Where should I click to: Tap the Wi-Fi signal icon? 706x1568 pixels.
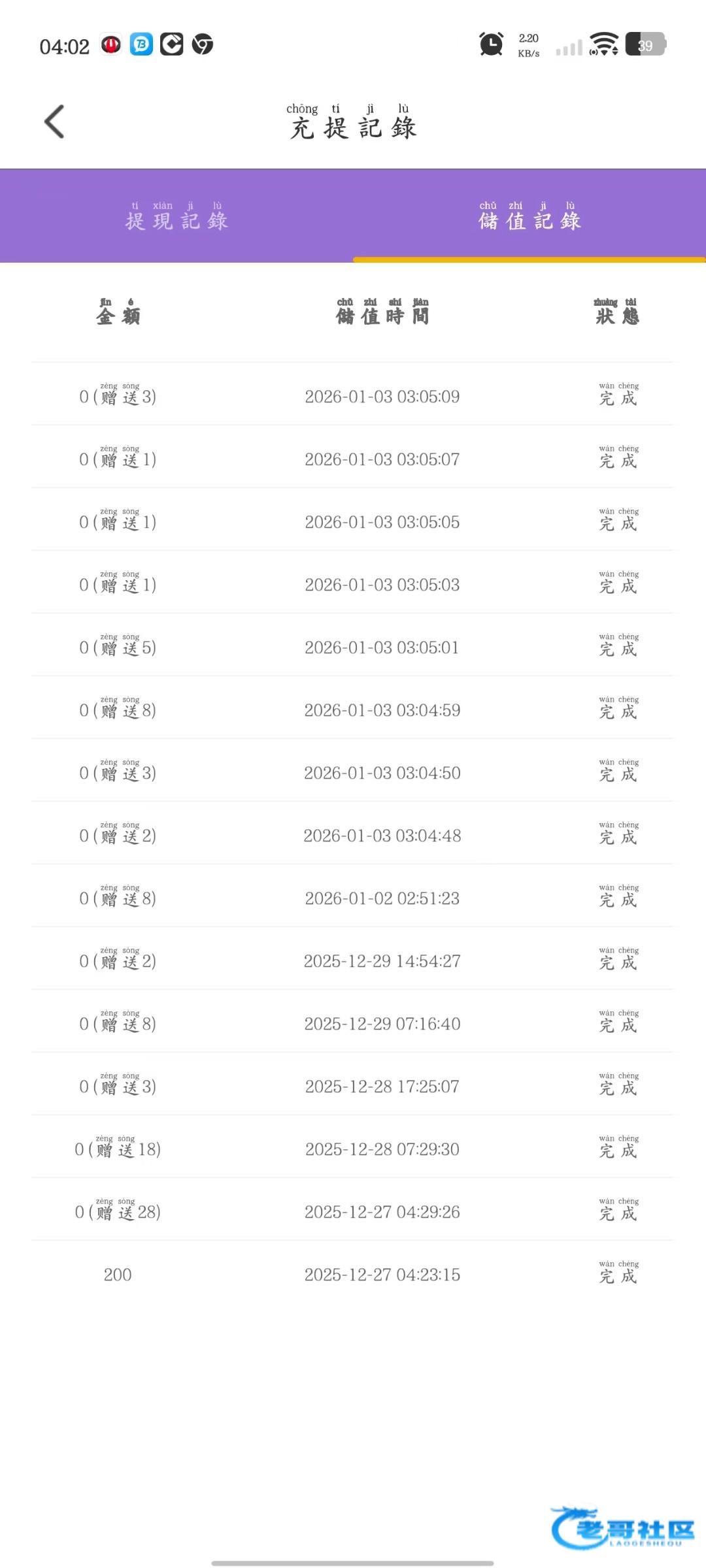603,44
